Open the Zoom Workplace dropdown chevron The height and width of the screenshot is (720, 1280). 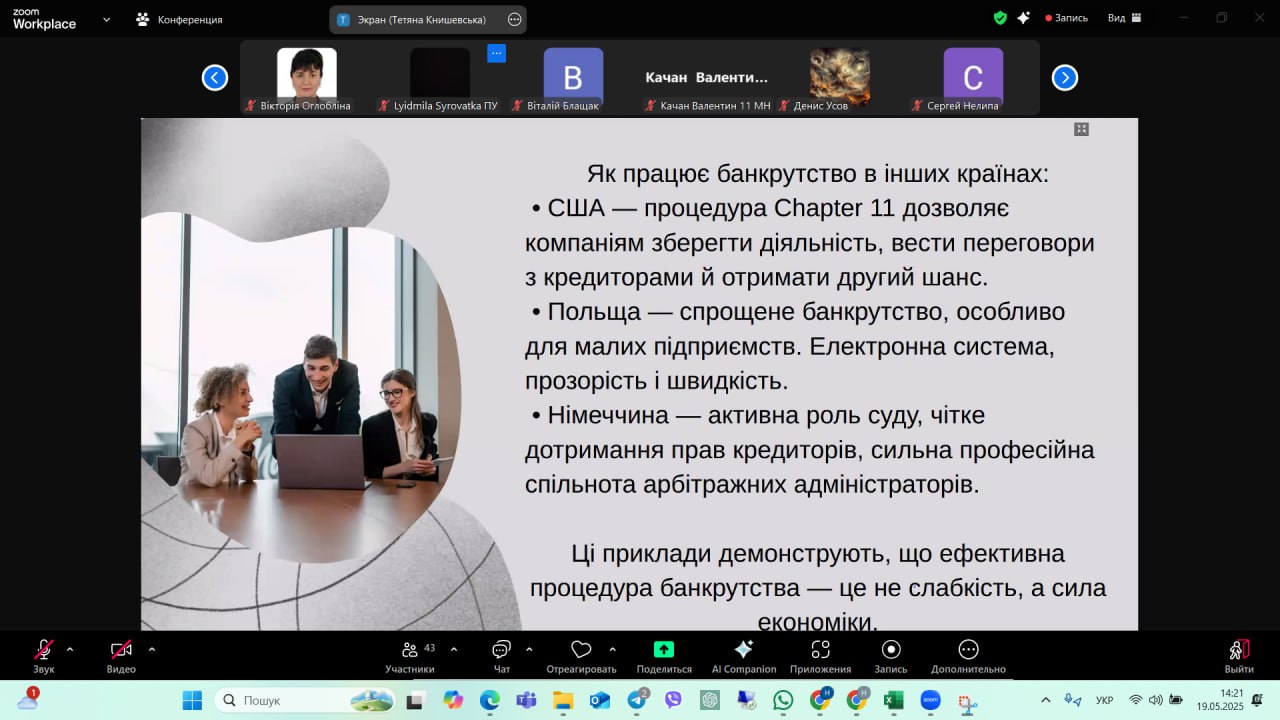[x=106, y=19]
